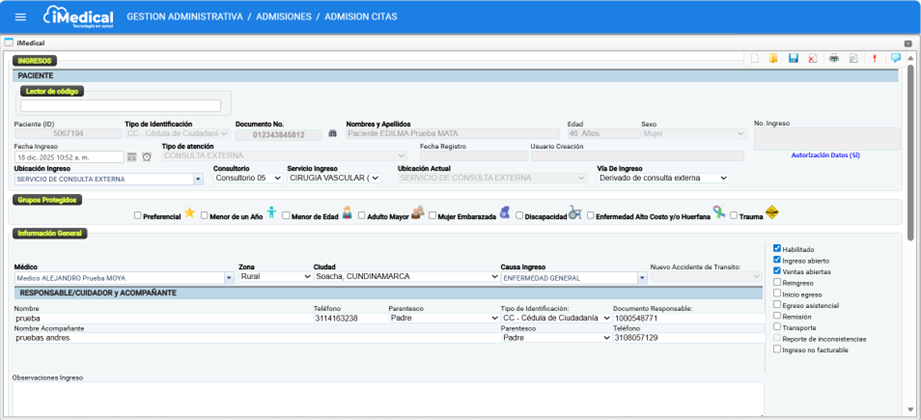Tick the Reingreso checkbox
The width and height of the screenshot is (921, 420).
[778, 282]
